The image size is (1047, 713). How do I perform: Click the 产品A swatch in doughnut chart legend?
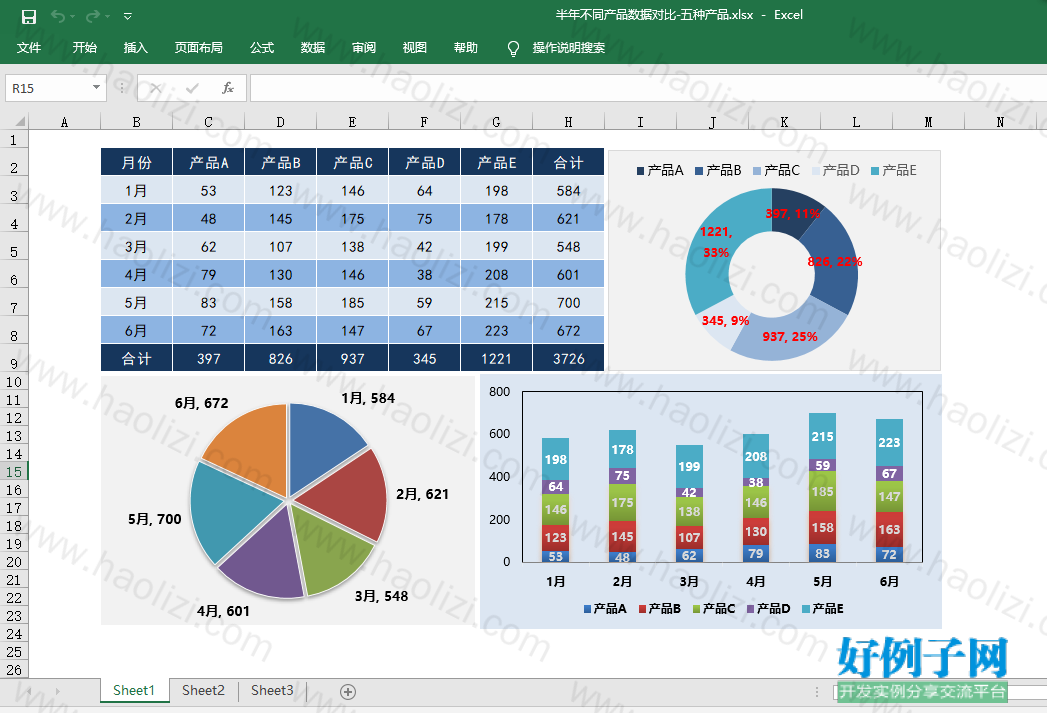(x=640, y=171)
